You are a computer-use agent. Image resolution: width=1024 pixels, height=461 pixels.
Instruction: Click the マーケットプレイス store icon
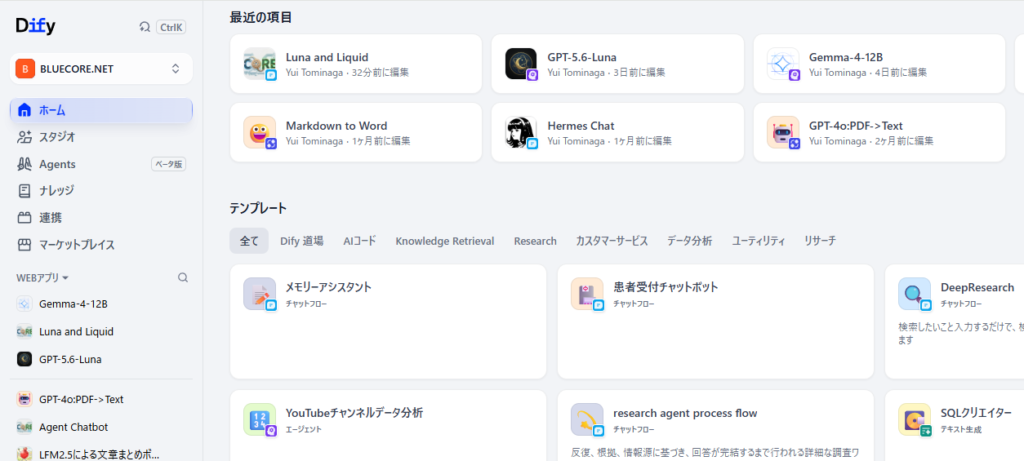coord(24,245)
